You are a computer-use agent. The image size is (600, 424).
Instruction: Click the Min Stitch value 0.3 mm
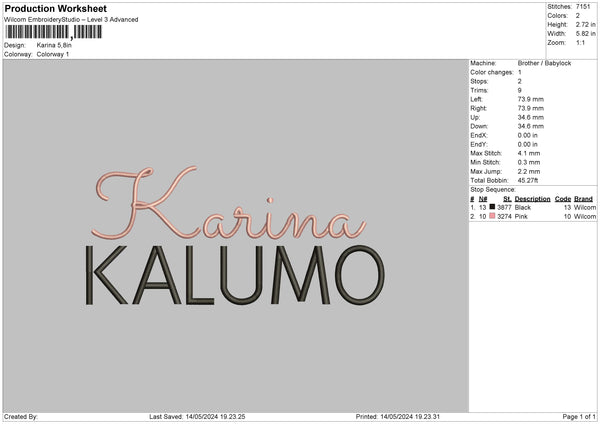[x=529, y=162]
